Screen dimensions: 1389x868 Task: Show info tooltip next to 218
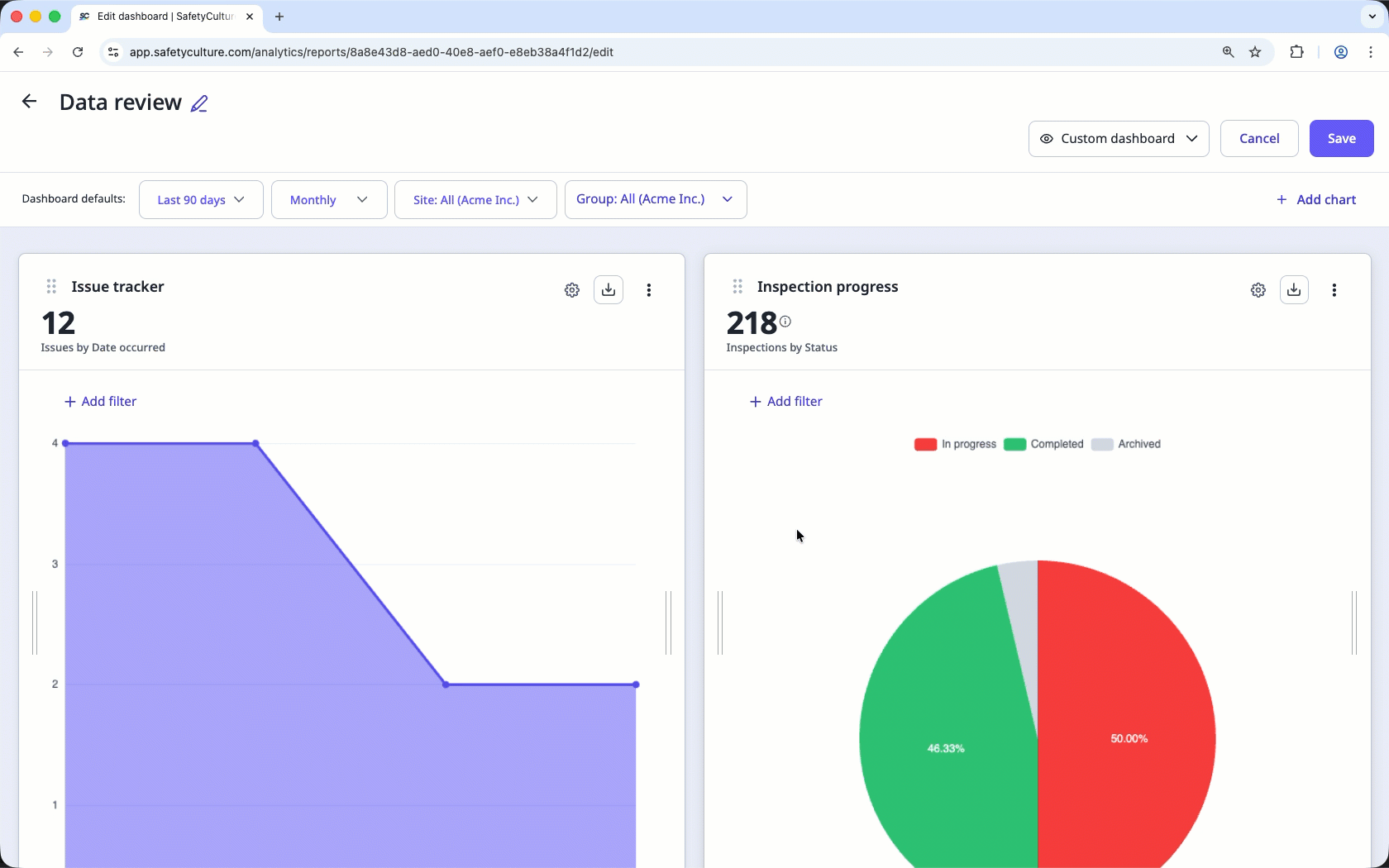[785, 322]
